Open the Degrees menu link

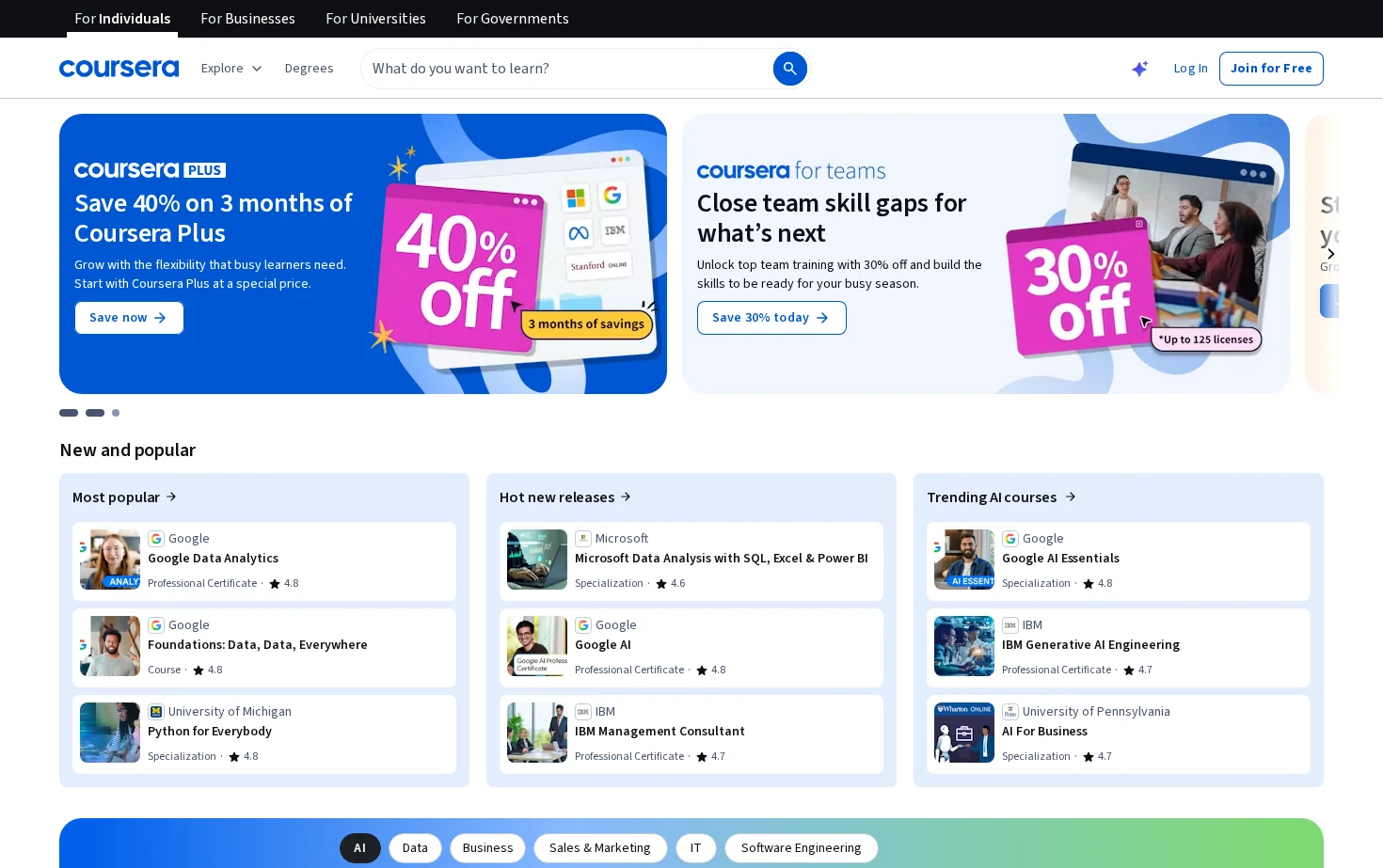pyautogui.click(x=309, y=69)
